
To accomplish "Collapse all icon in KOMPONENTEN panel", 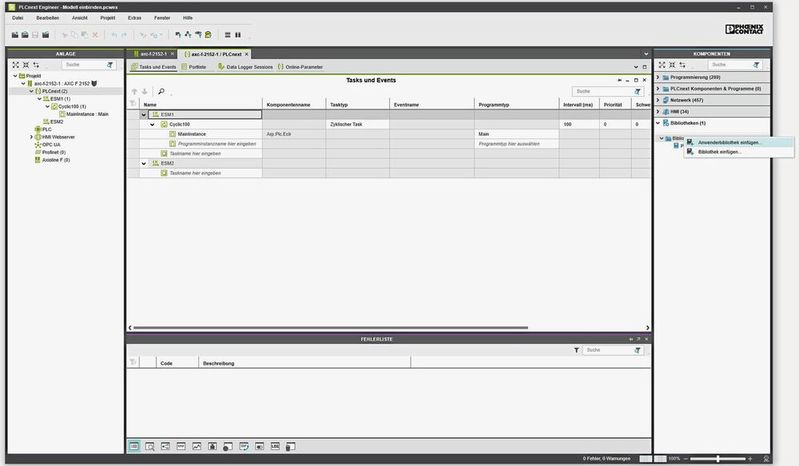I will pyautogui.click(x=672, y=65).
